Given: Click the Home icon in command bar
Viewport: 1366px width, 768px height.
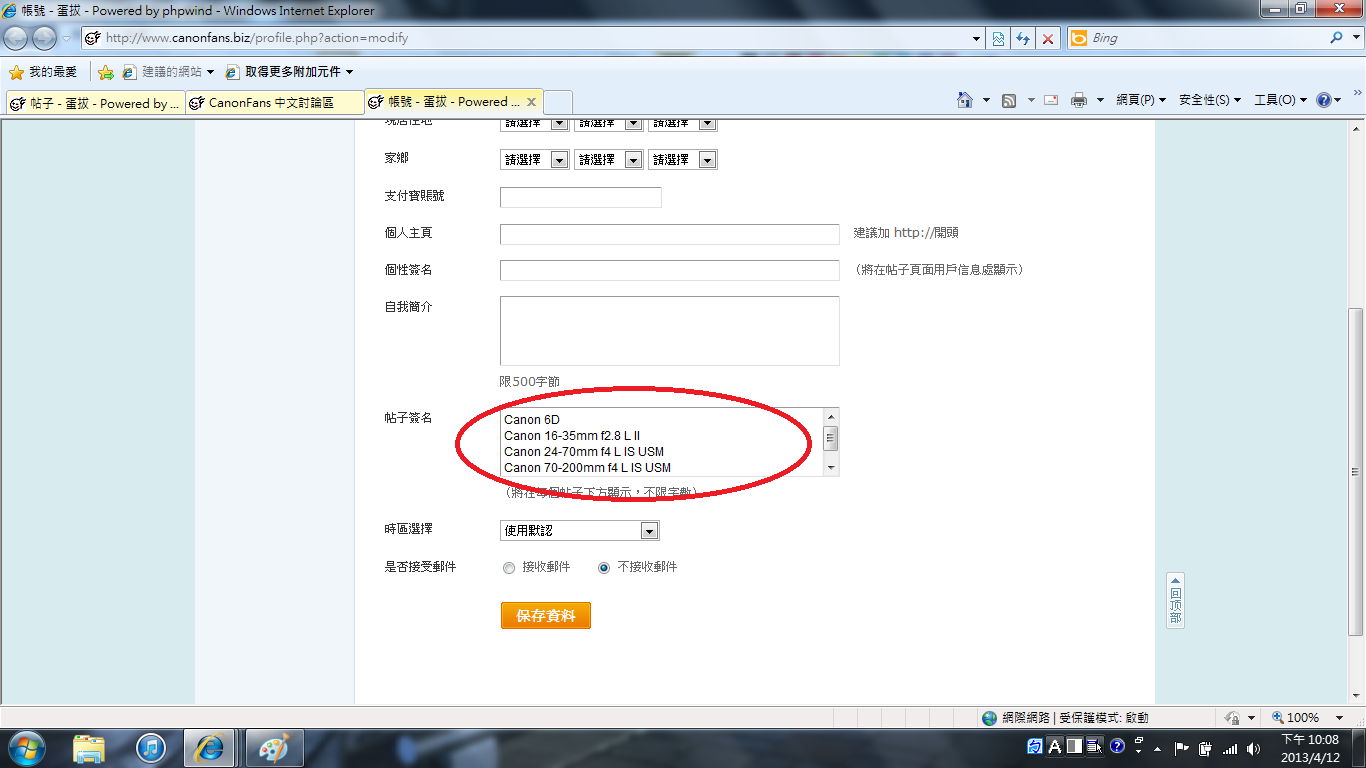Looking at the screenshot, I should point(965,100).
